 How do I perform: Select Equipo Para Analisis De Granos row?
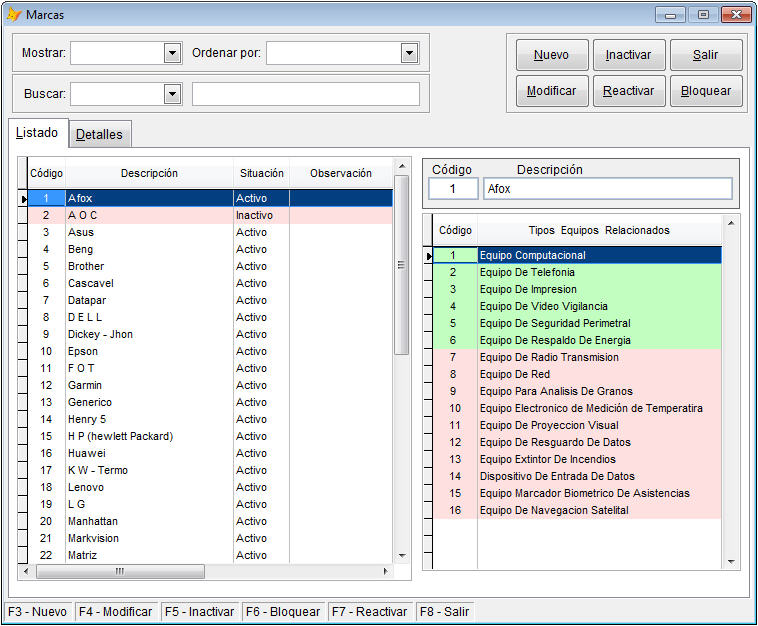click(x=577, y=391)
